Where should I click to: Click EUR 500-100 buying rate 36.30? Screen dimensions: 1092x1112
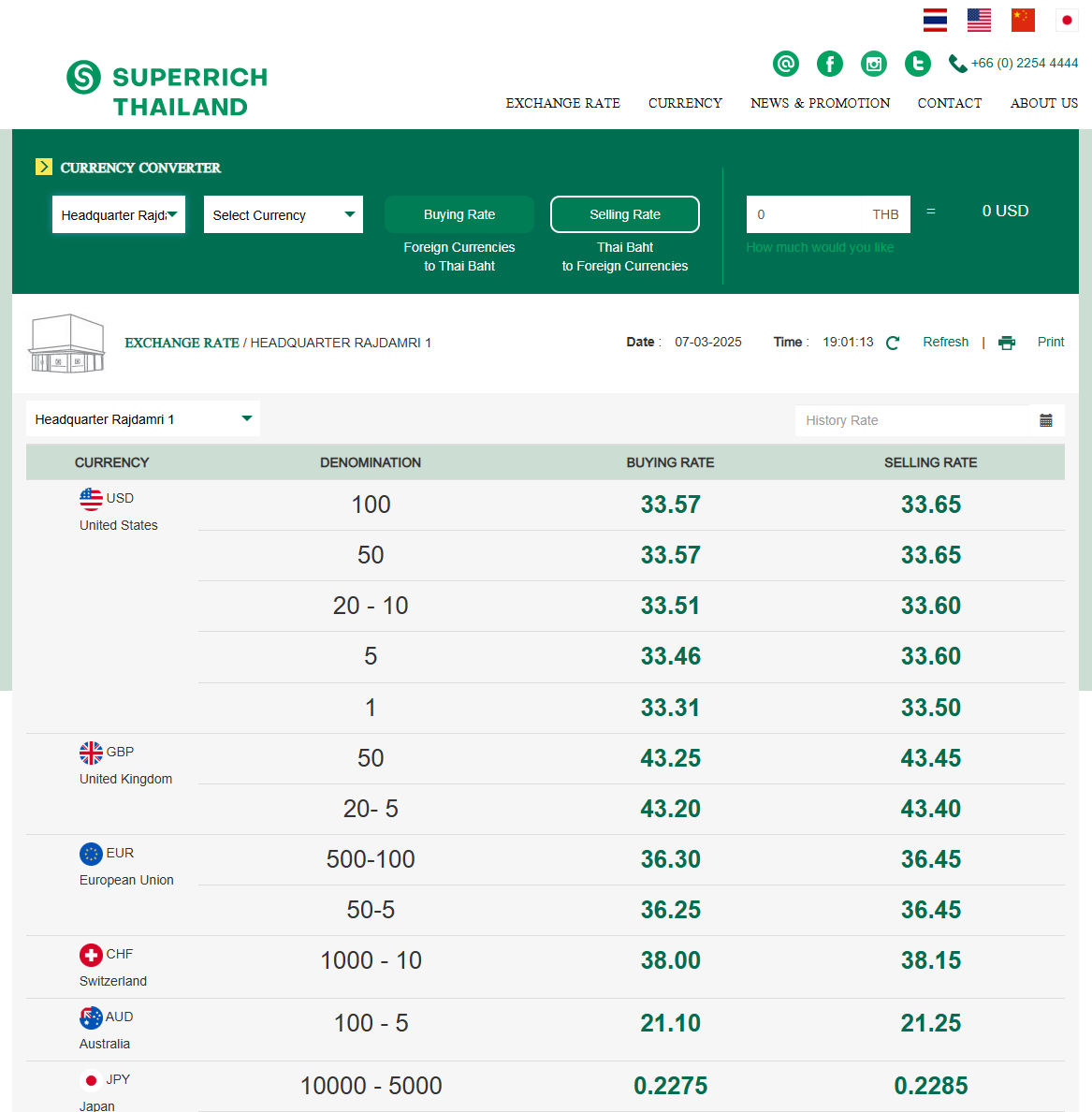click(x=670, y=859)
